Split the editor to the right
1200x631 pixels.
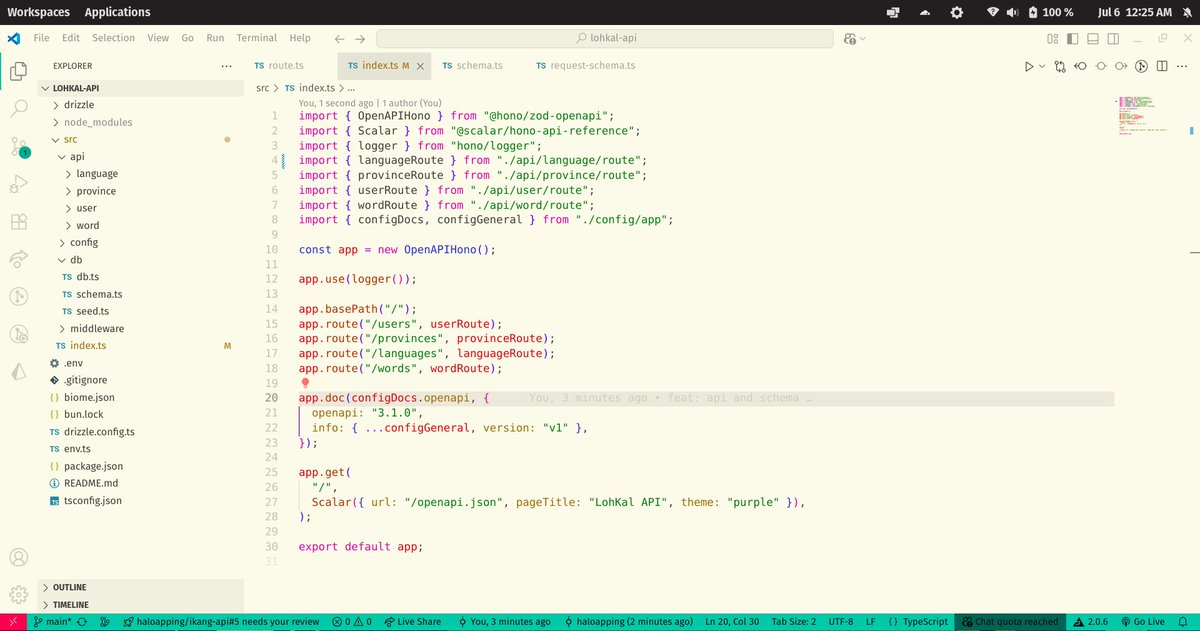pos(1162,66)
